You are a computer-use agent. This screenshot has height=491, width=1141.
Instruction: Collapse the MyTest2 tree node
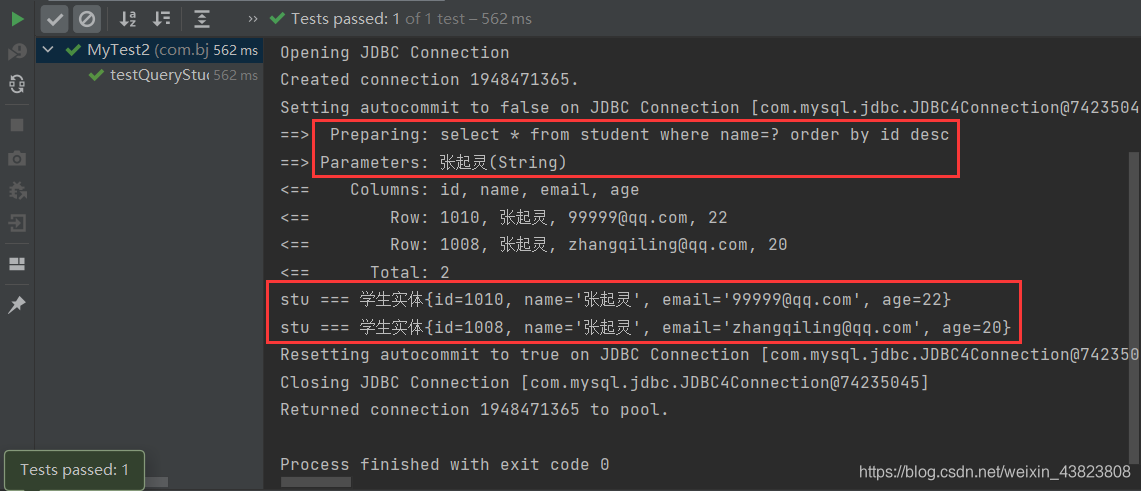(x=48, y=50)
